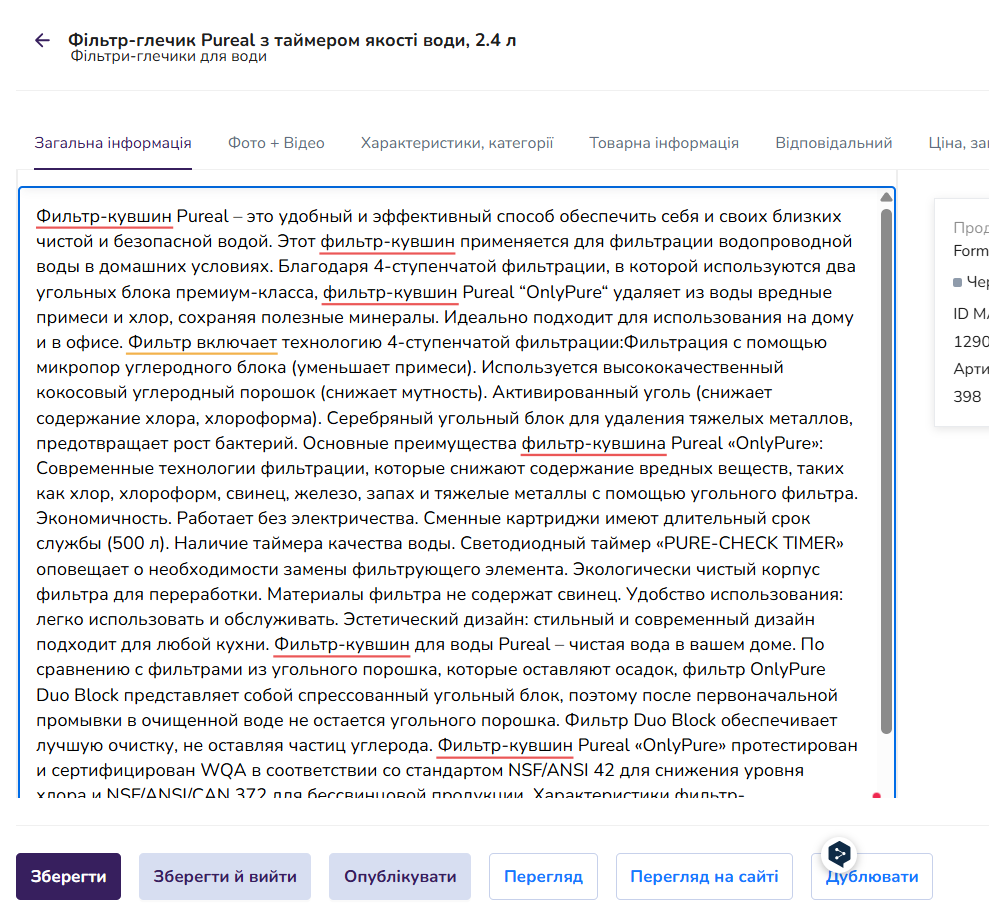Click product title Фільтр-глечик Pureal heading

292,40
